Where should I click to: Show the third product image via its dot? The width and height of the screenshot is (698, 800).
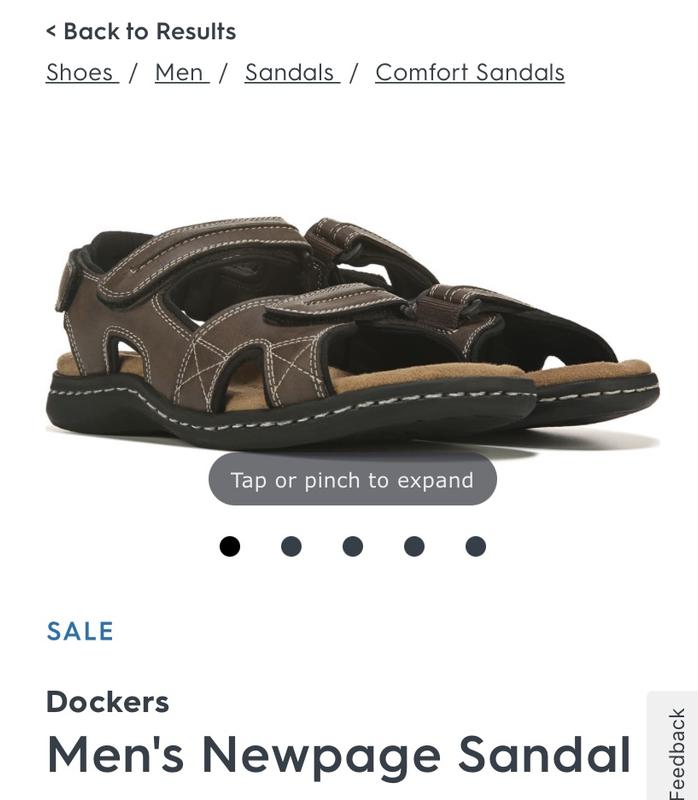pos(353,546)
